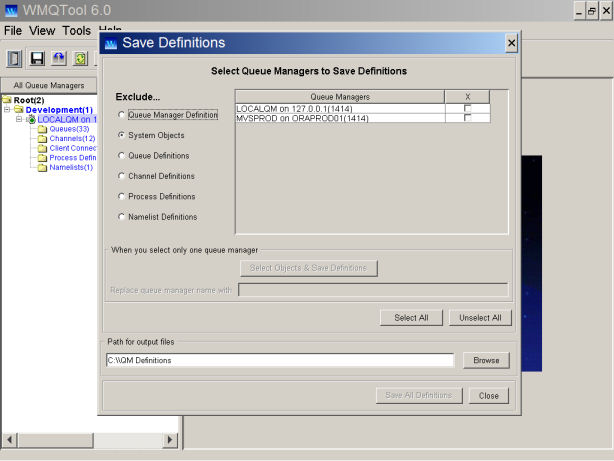Click the Close button in the dialog

click(489, 396)
